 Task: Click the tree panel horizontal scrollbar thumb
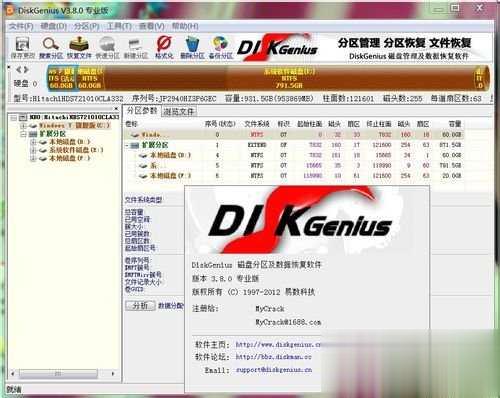pyautogui.click(x=58, y=374)
